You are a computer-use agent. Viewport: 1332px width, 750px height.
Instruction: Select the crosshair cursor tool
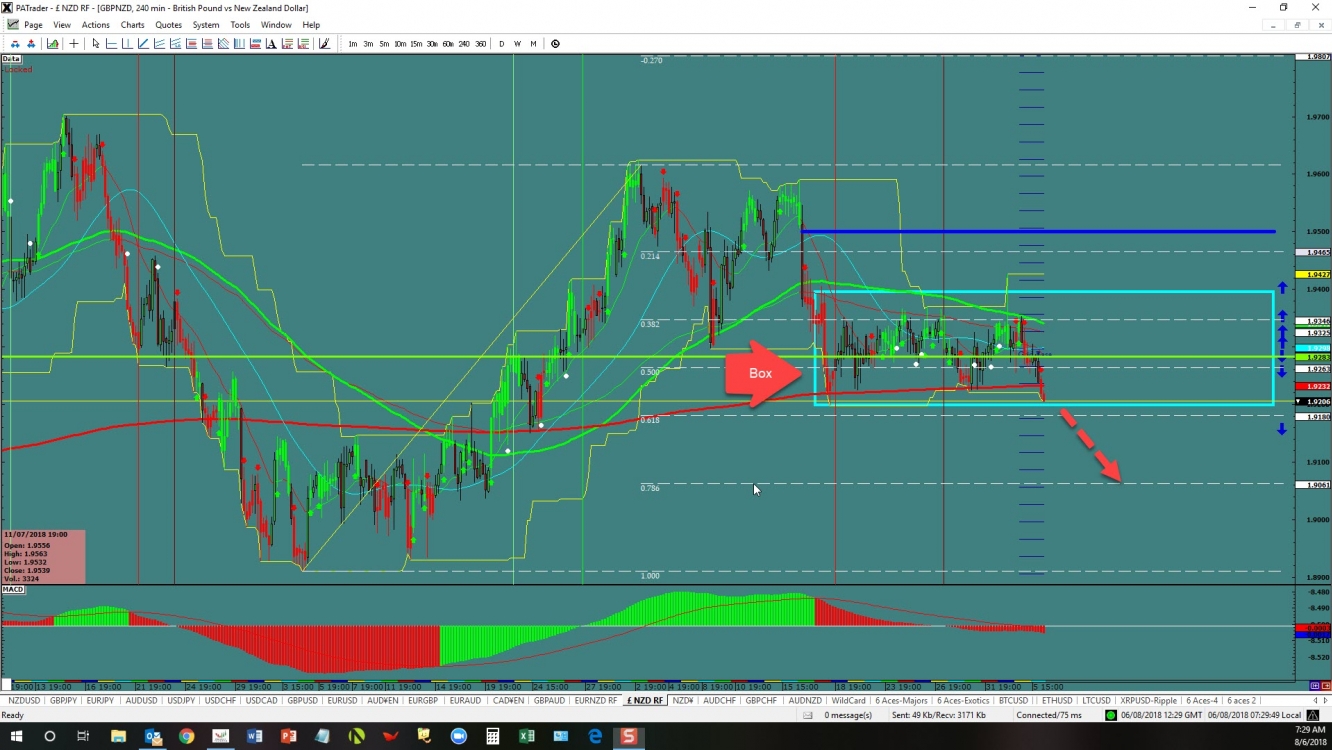click(x=73, y=44)
